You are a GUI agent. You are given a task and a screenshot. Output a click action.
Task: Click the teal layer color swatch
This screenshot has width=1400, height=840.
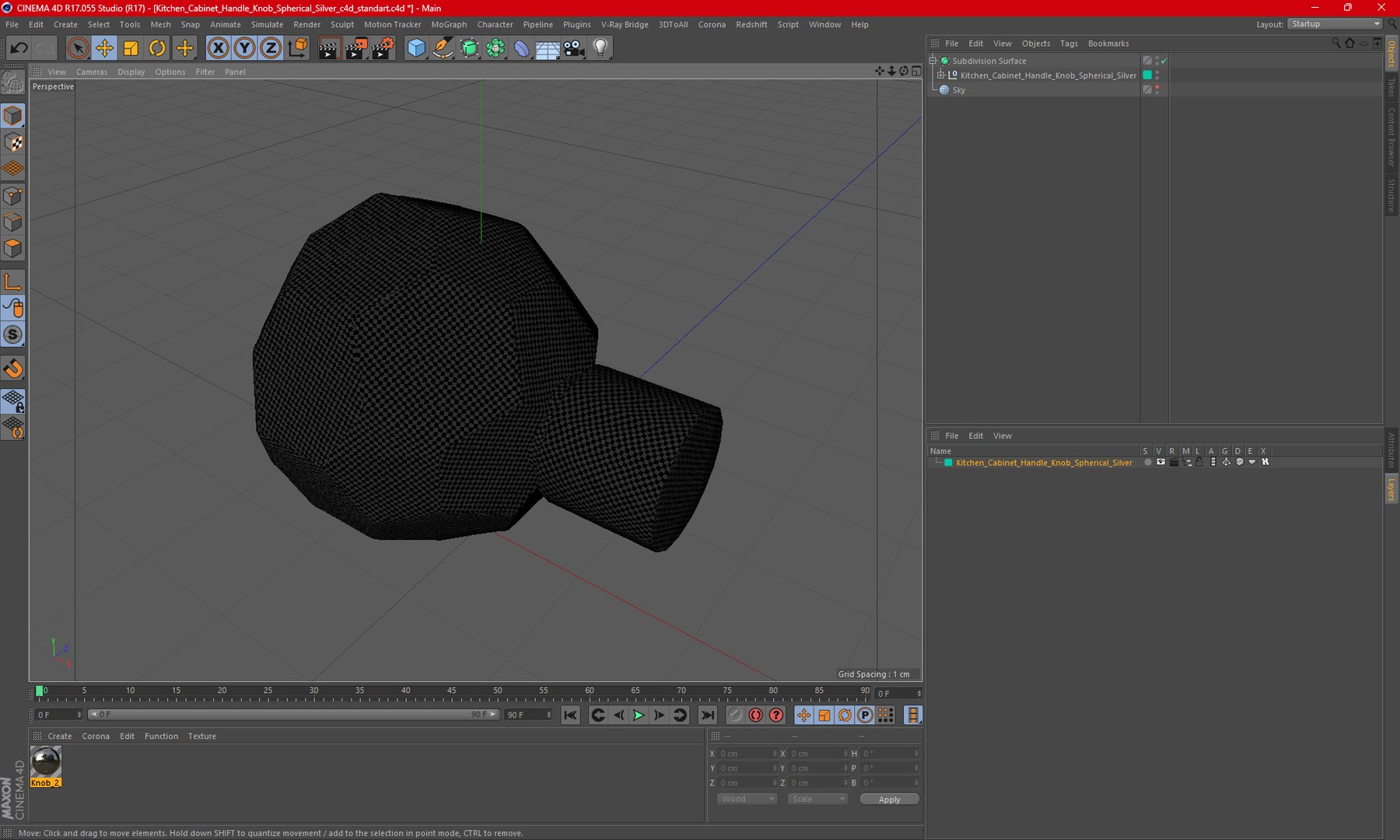948,463
